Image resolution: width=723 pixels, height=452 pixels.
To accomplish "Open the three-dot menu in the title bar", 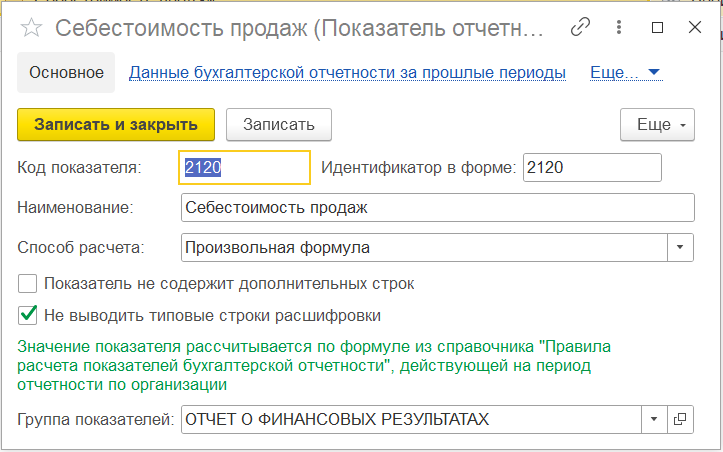I will point(619,28).
